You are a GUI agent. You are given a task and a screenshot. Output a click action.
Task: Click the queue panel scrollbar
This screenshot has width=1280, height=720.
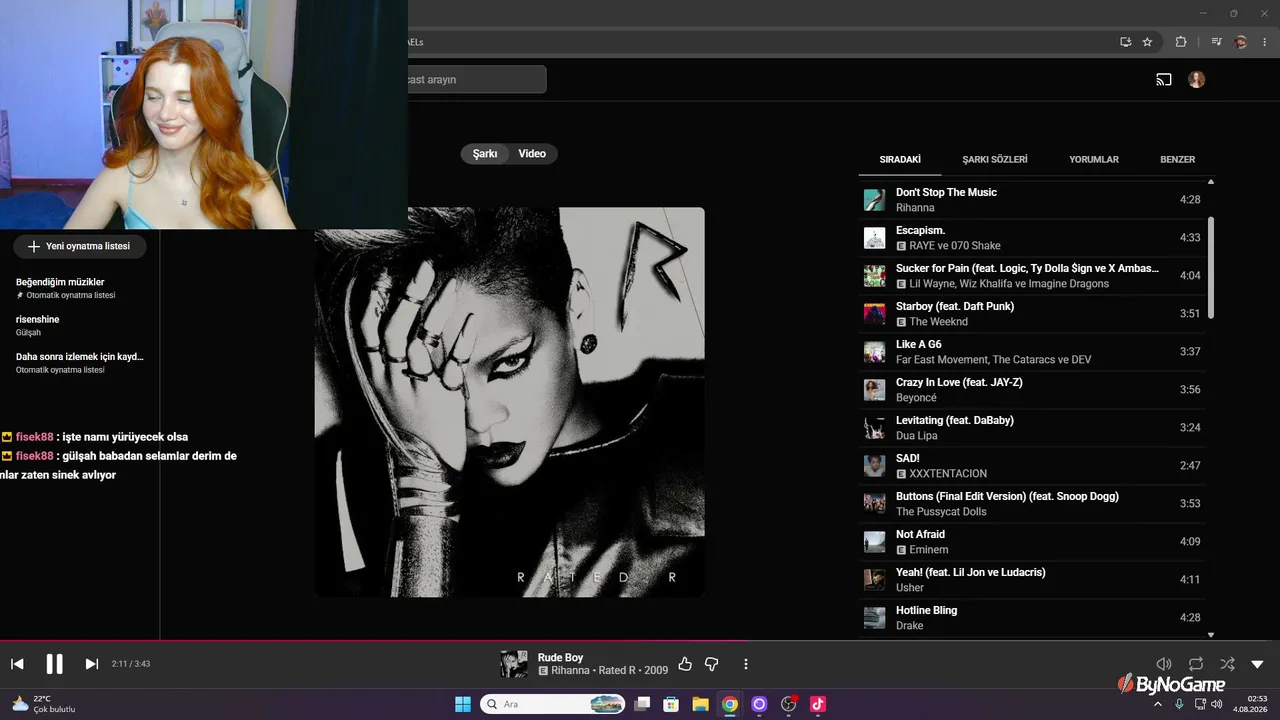pos(1210,268)
